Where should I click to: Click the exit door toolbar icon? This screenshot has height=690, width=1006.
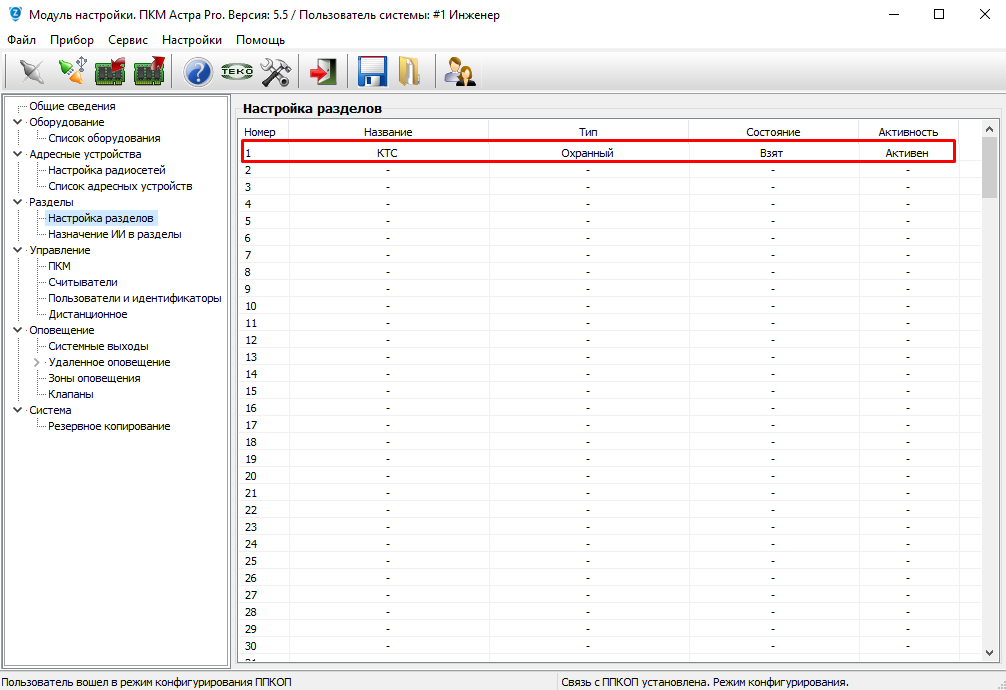tap(323, 71)
